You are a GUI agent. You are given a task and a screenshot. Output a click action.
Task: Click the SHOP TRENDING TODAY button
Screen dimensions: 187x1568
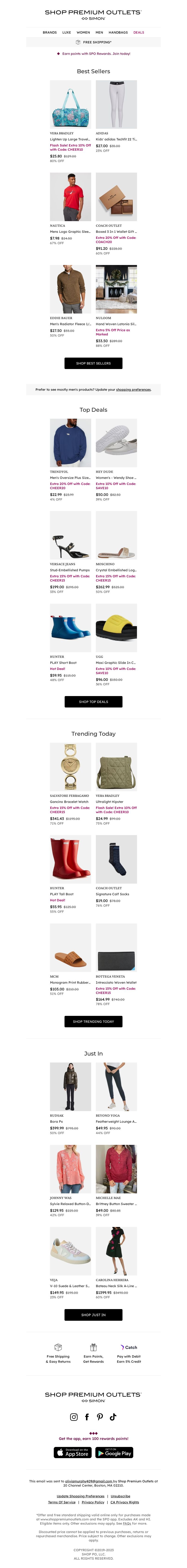93,1021
